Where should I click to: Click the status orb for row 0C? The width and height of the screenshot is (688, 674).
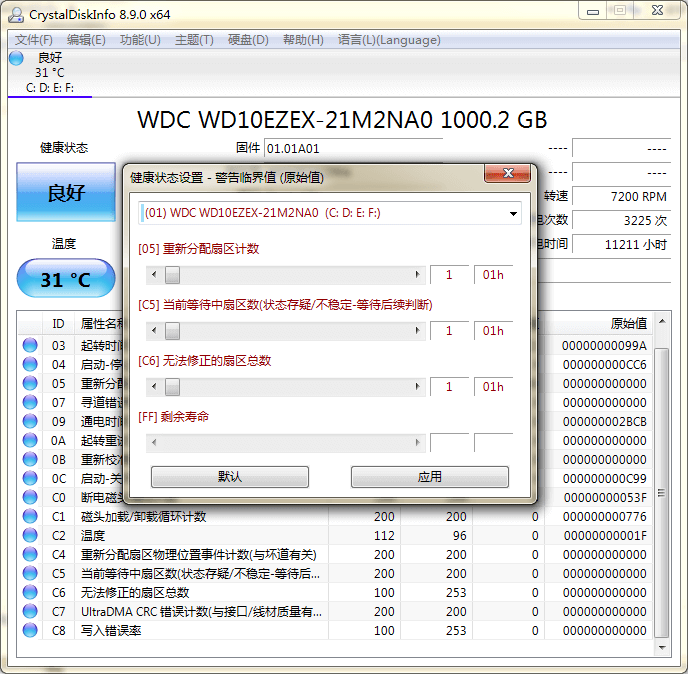[30, 478]
